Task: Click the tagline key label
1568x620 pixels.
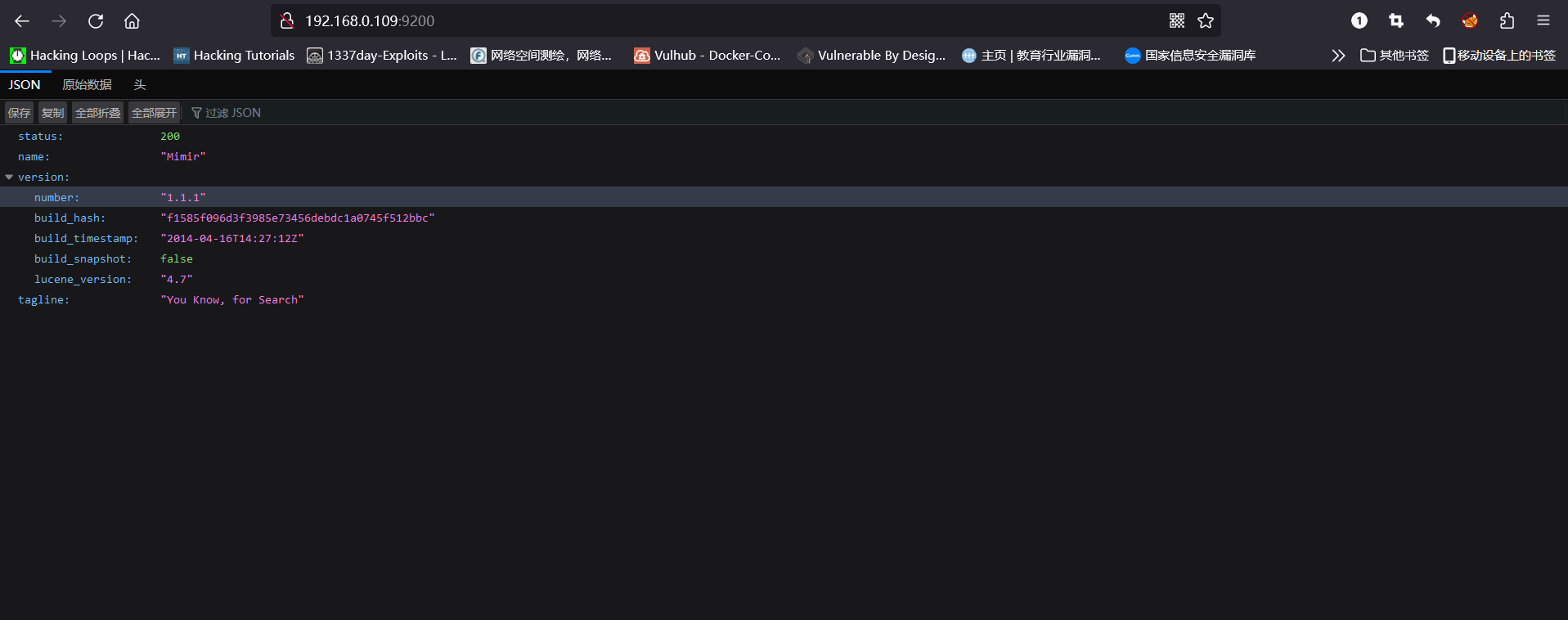Action: (43, 300)
